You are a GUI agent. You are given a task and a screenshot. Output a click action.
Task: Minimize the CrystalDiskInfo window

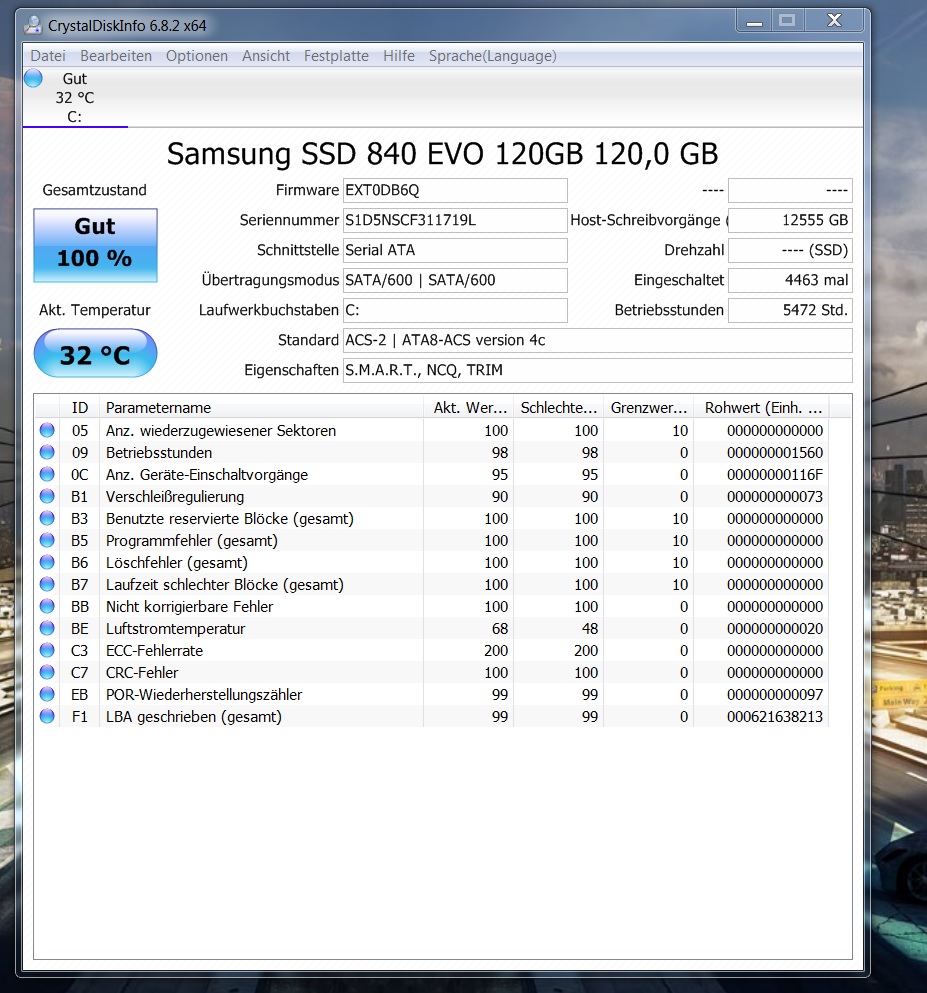click(x=754, y=21)
